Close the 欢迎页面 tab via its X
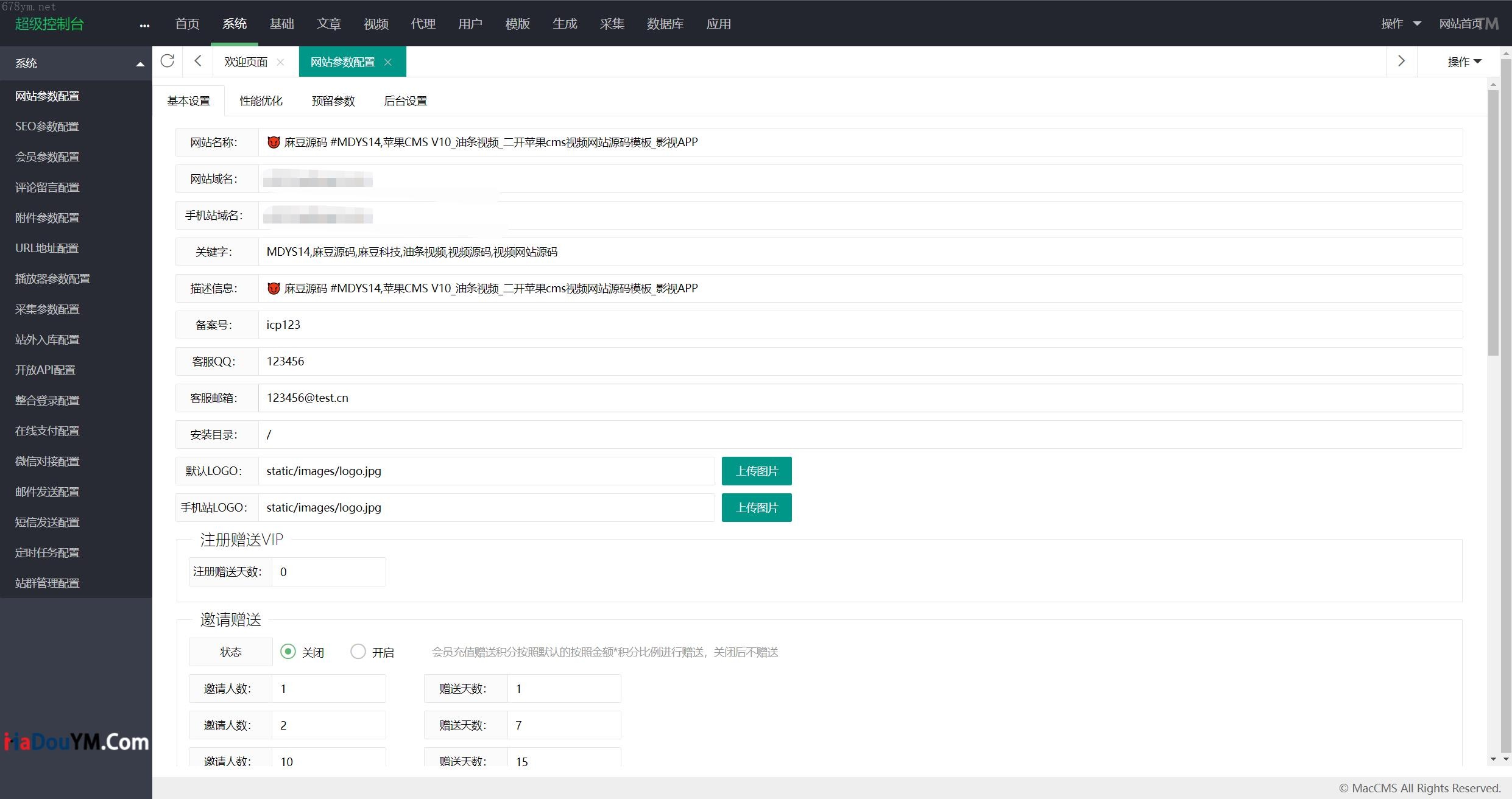The height and width of the screenshot is (799, 1512). (x=280, y=62)
